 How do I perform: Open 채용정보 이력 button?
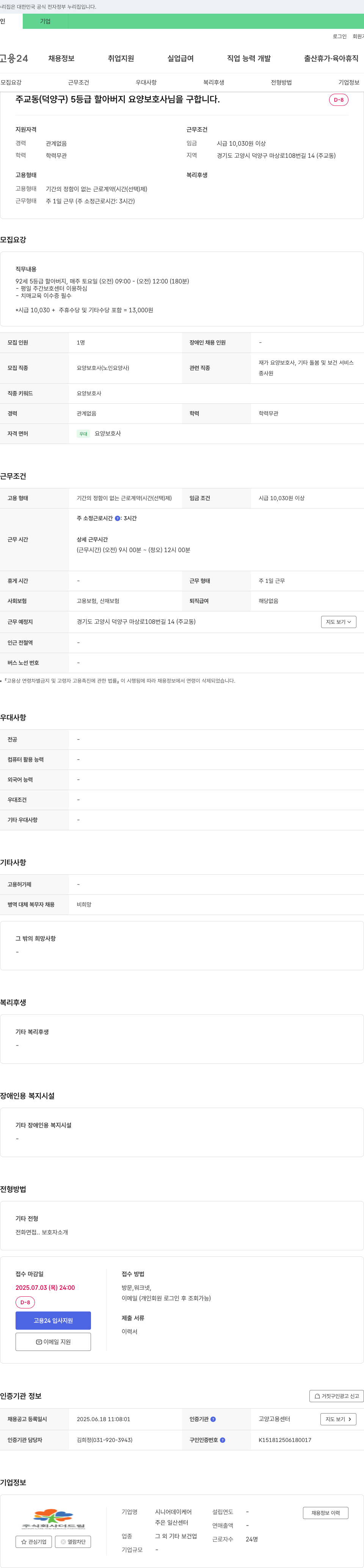326,1513
